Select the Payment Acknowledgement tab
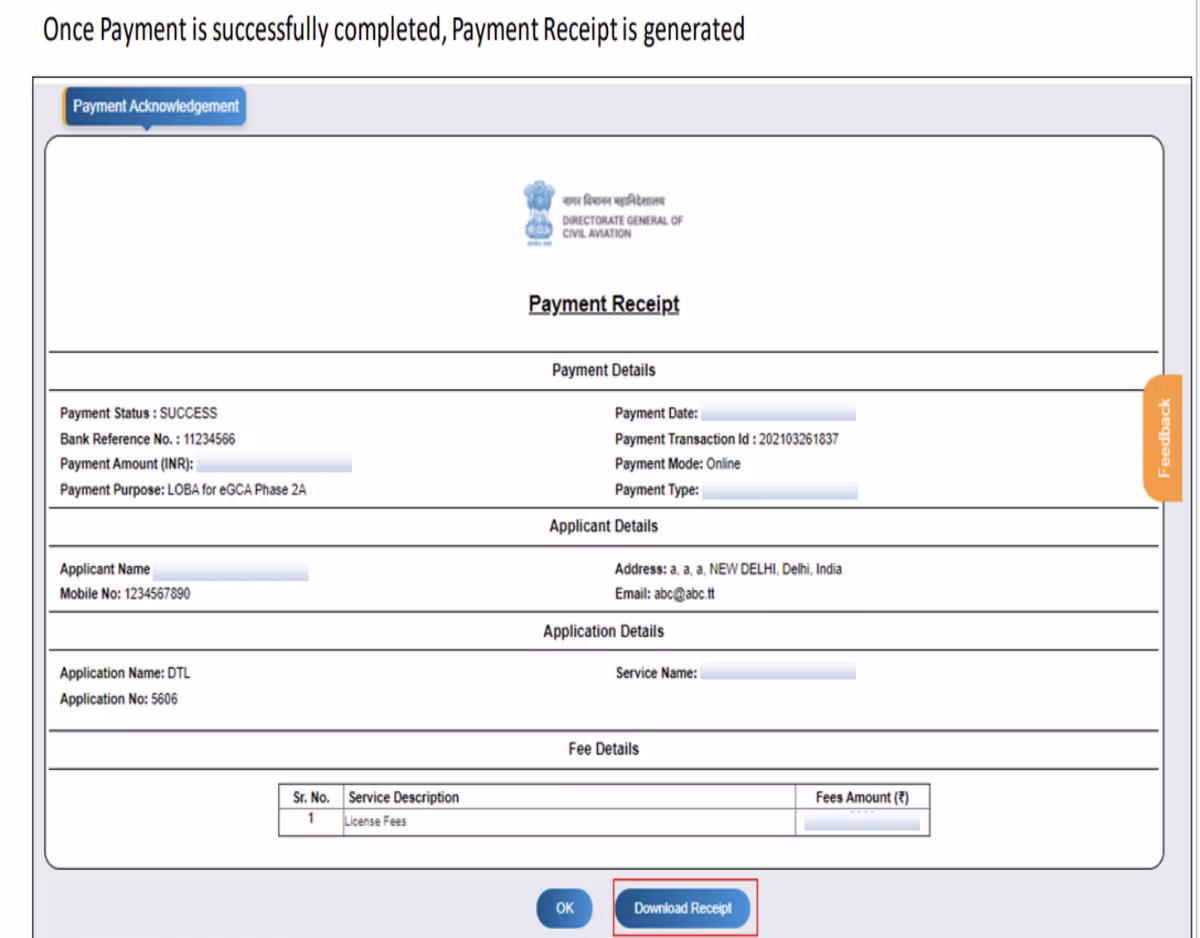This screenshot has width=1200, height=938. pos(155,107)
